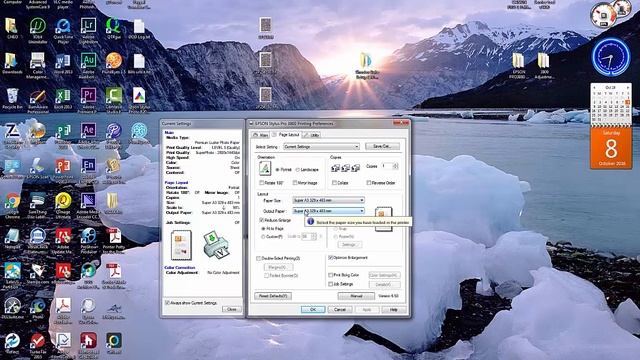Confirm with the OK button
Screen dimensions: 640x360
click(313, 310)
